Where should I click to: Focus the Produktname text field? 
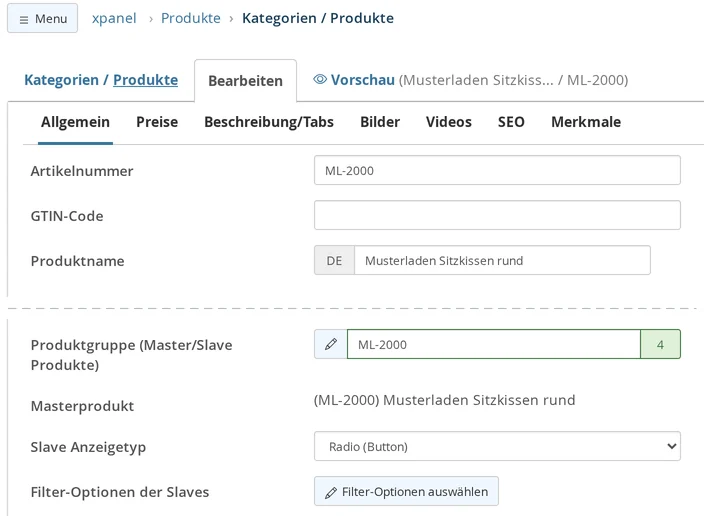502,260
